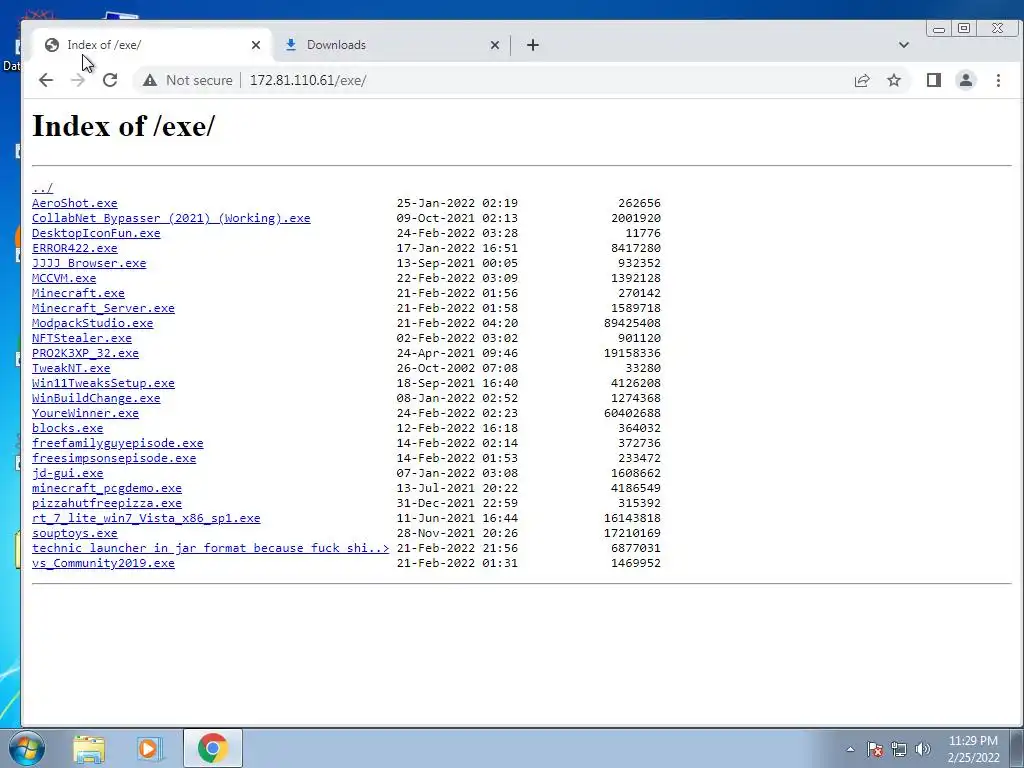Click jd-gui.exe link
The height and width of the screenshot is (768, 1024).
click(67, 473)
